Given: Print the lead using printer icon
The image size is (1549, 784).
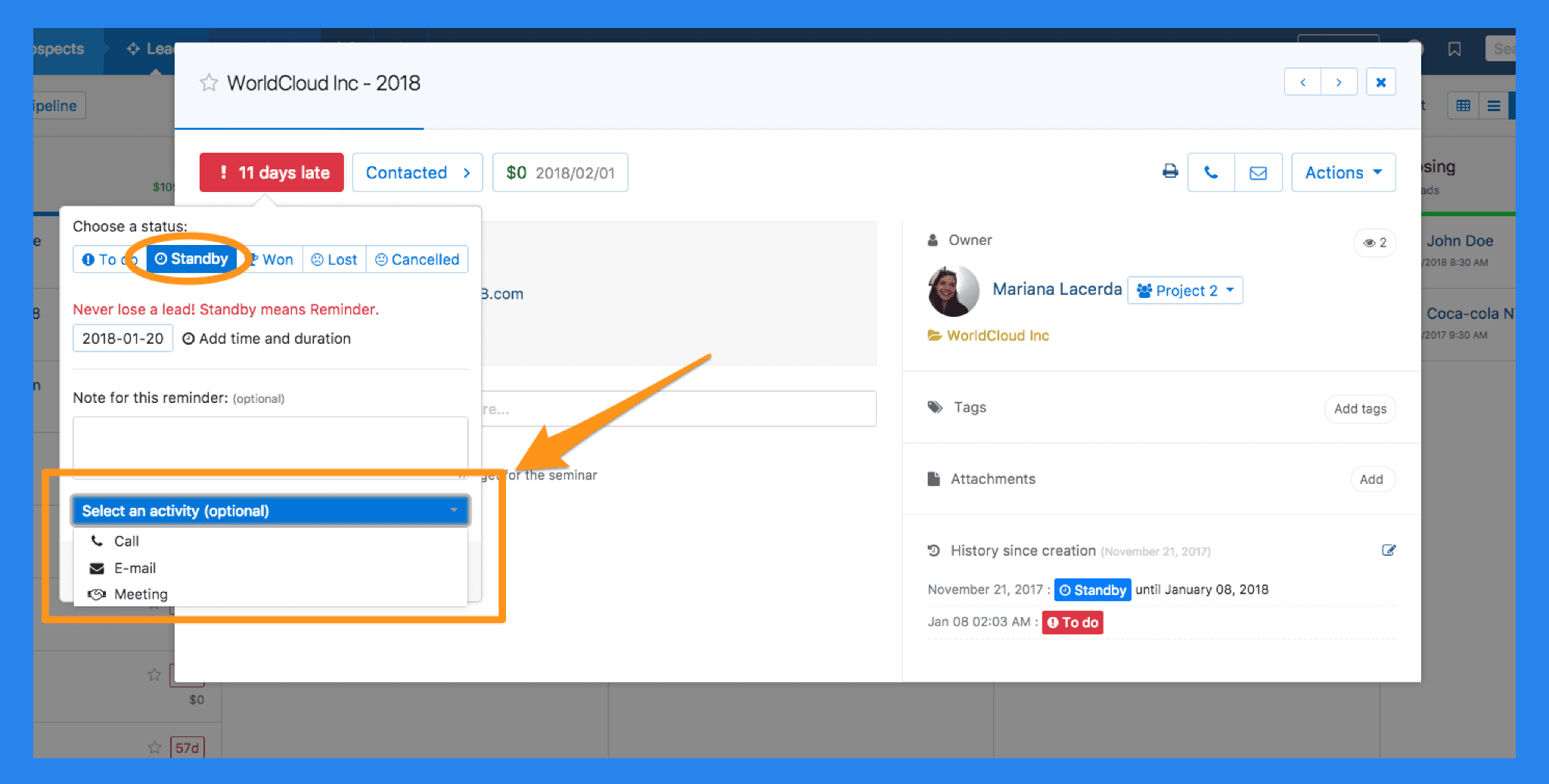Looking at the screenshot, I should (1170, 172).
